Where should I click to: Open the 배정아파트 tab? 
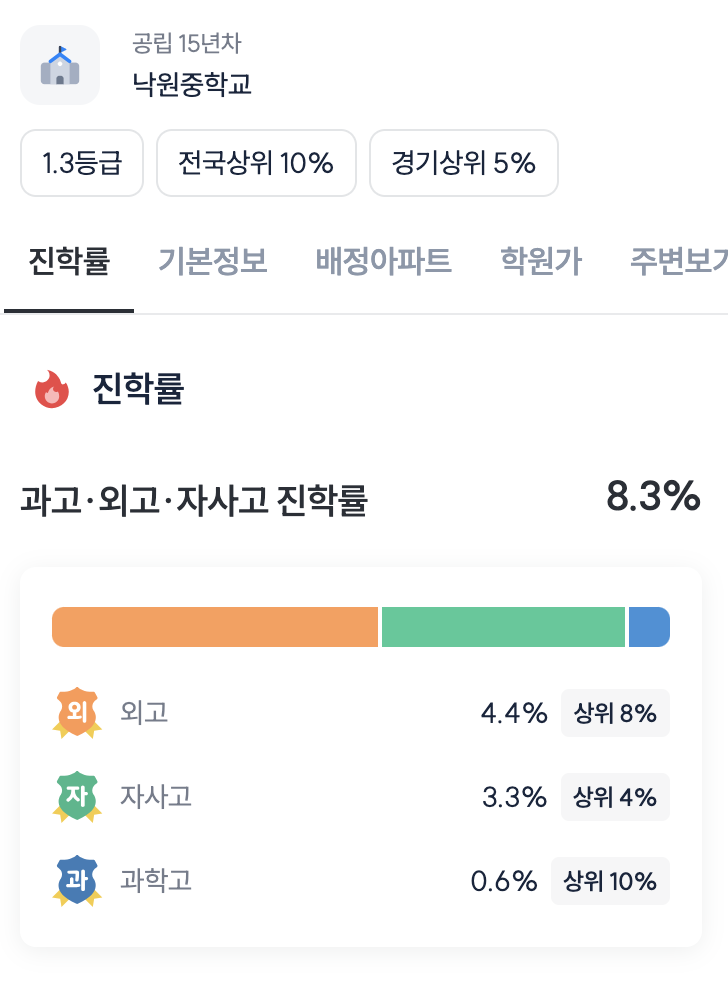coord(384,262)
